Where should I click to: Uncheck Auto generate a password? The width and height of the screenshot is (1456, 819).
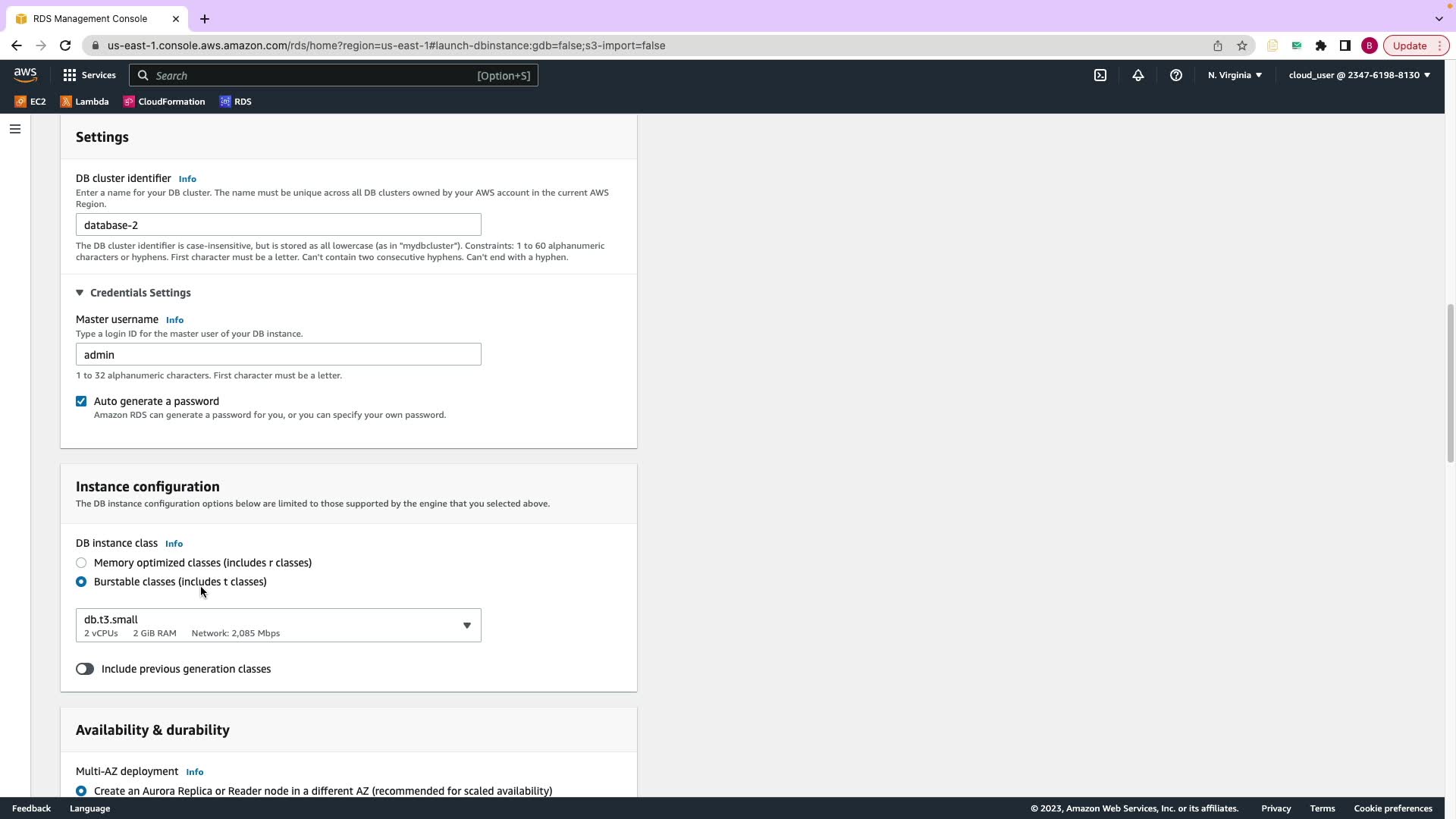pyautogui.click(x=81, y=401)
